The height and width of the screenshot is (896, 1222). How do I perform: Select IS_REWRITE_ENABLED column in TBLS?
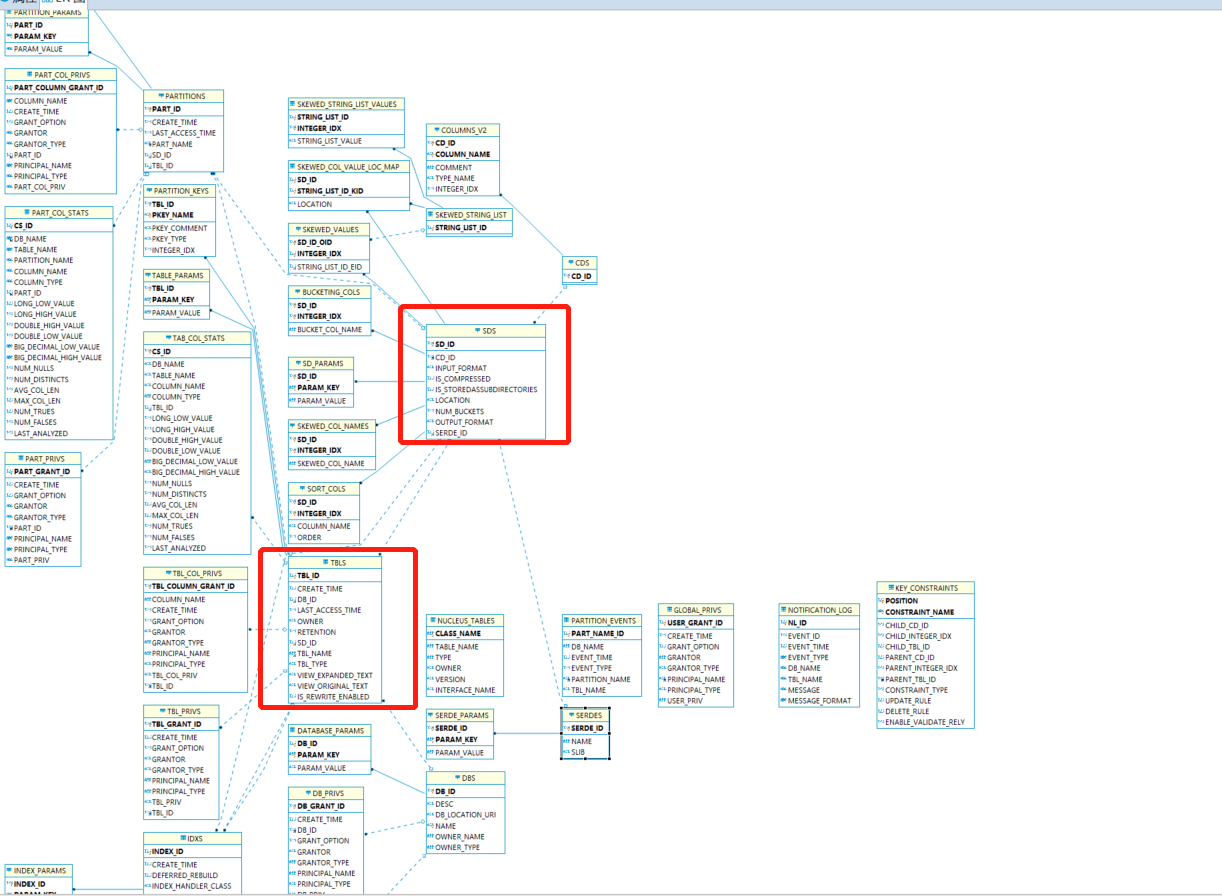(x=333, y=697)
